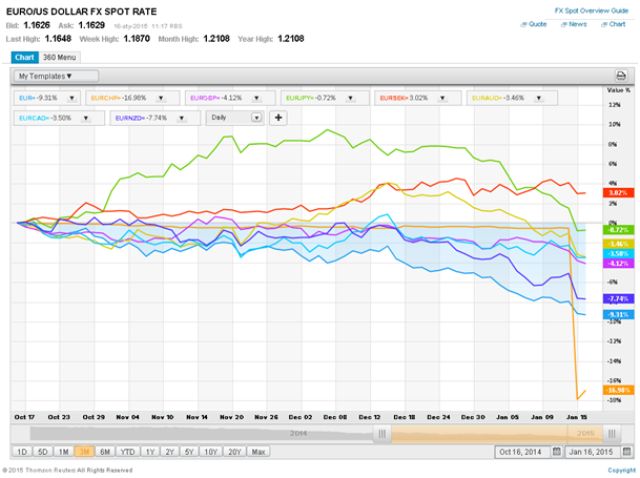The height and width of the screenshot is (478, 640).
Task: Click the end date field Jan 16, 2015
Action: tap(591, 451)
